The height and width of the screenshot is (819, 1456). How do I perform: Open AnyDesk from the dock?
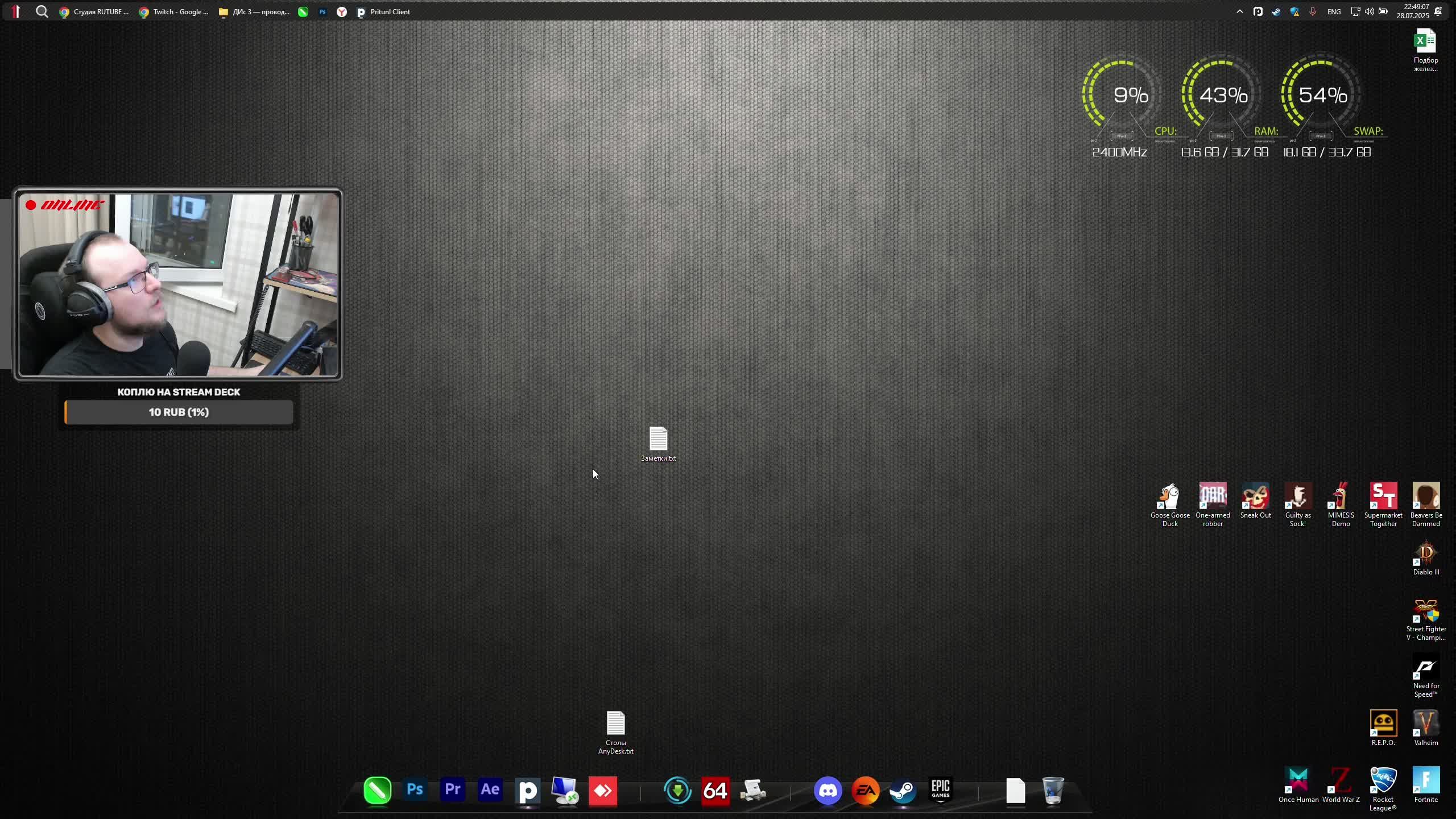point(602,791)
